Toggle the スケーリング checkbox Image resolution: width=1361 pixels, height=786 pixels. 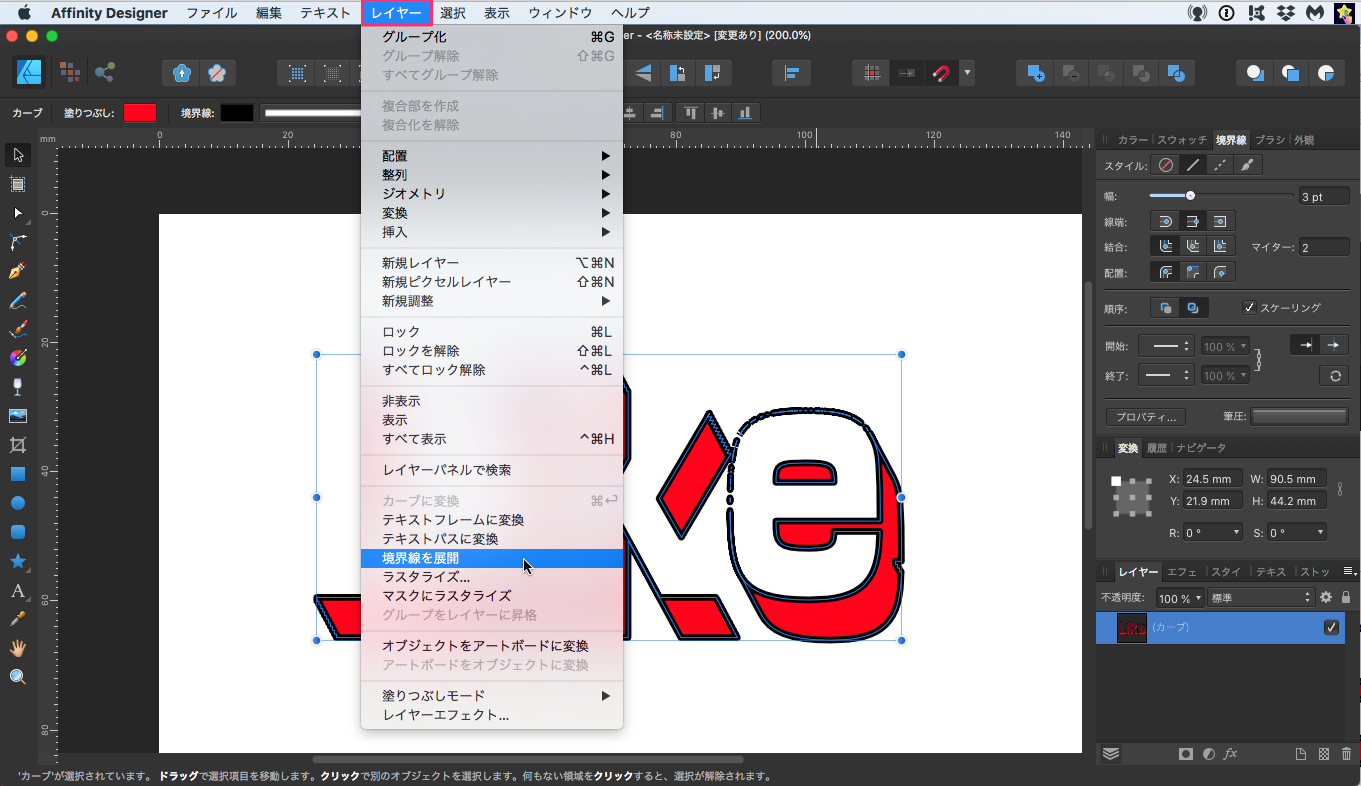pyautogui.click(x=1249, y=308)
